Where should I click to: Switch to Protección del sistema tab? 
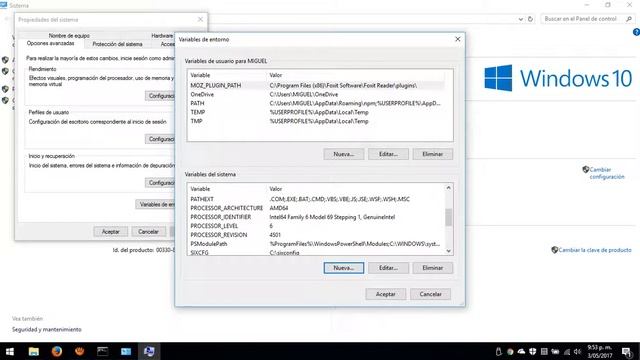coord(117,44)
